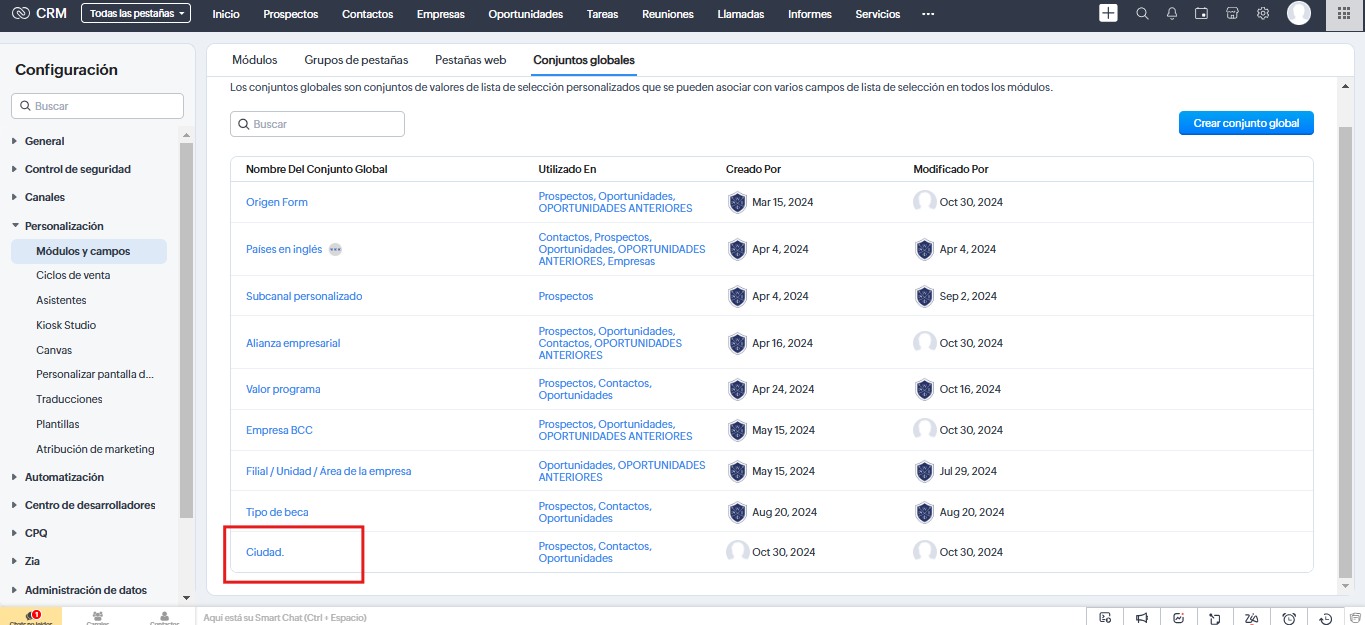This screenshot has height=625, width=1365.
Task: Click the settings gear icon
Action: pyautogui.click(x=1263, y=14)
